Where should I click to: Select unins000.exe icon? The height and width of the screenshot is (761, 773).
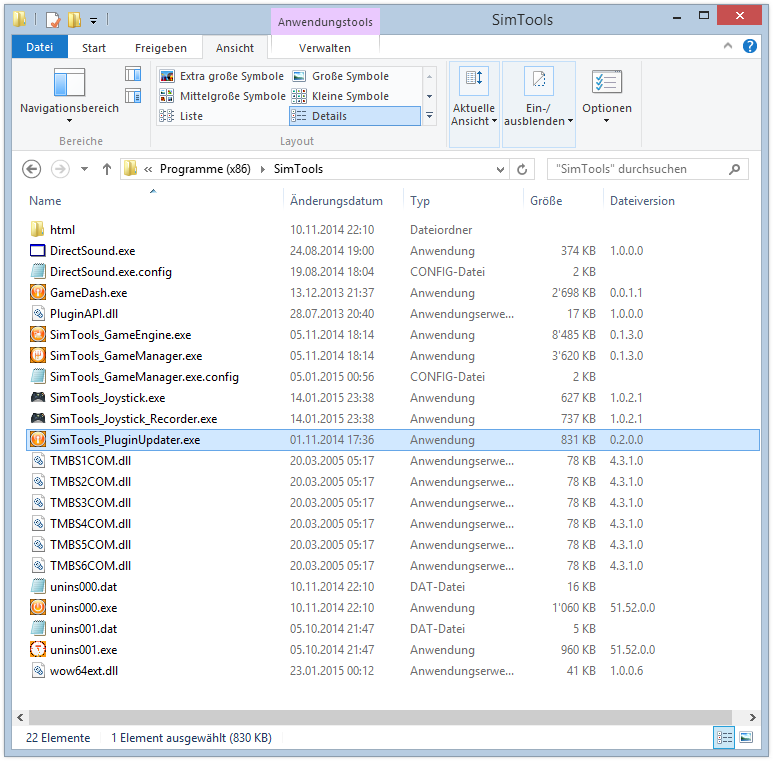pyautogui.click(x=37, y=607)
